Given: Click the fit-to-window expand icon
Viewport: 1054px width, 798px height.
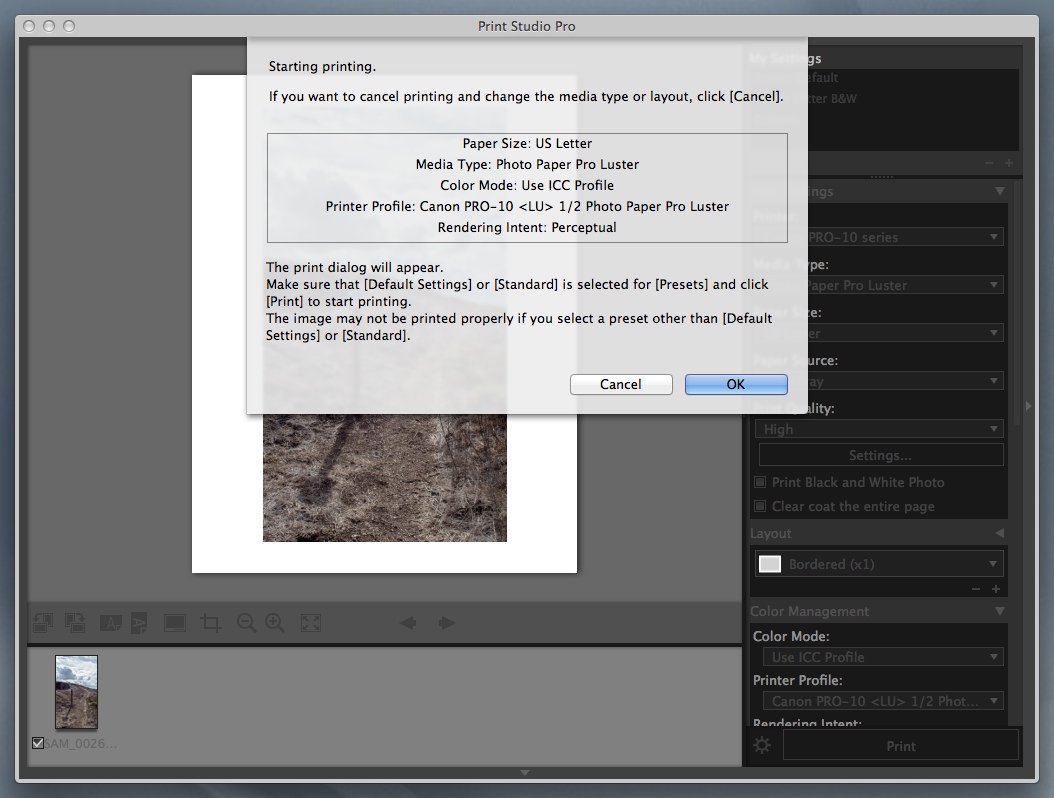Looking at the screenshot, I should click(x=311, y=623).
